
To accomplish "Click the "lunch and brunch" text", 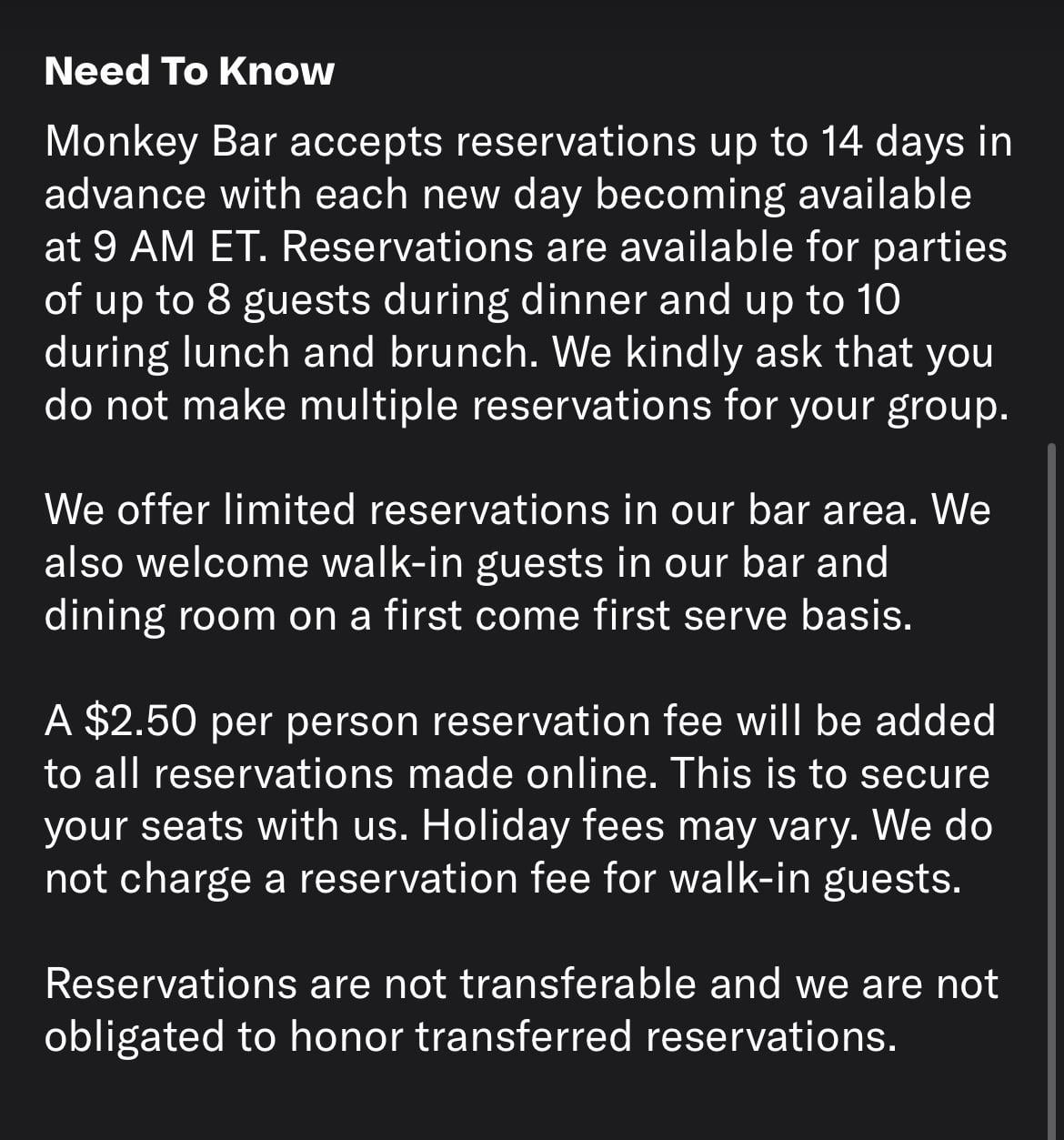I will click(x=359, y=353).
